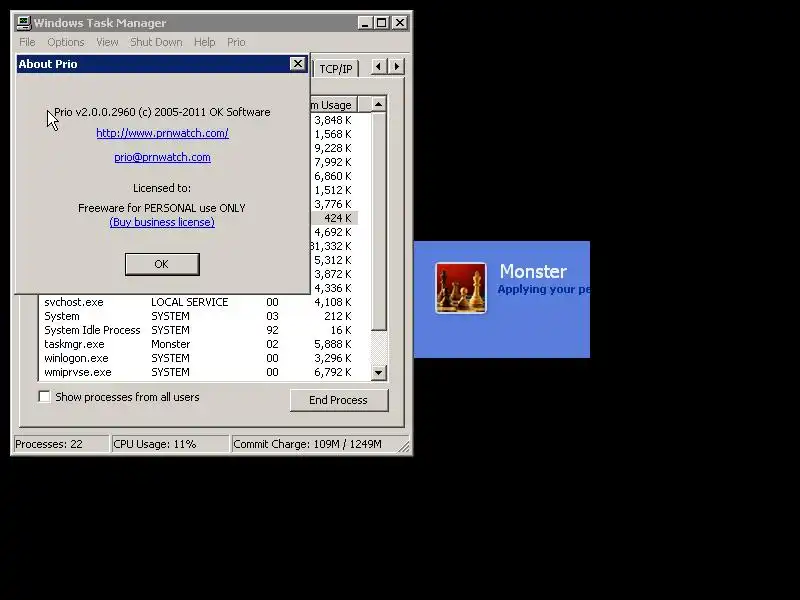Click Monster user name for taskmgr.exe

(170, 344)
